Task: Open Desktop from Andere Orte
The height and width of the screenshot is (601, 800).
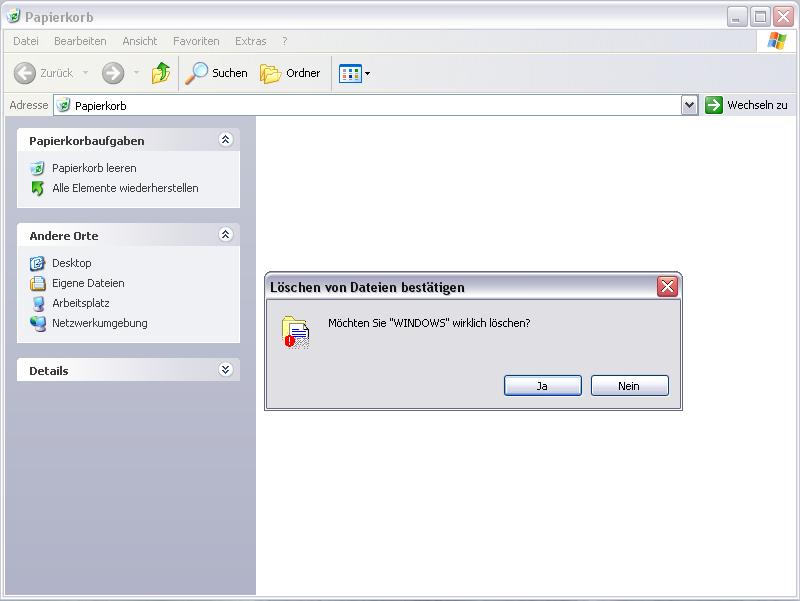Action: pyautogui.click(x=71, y=263)
